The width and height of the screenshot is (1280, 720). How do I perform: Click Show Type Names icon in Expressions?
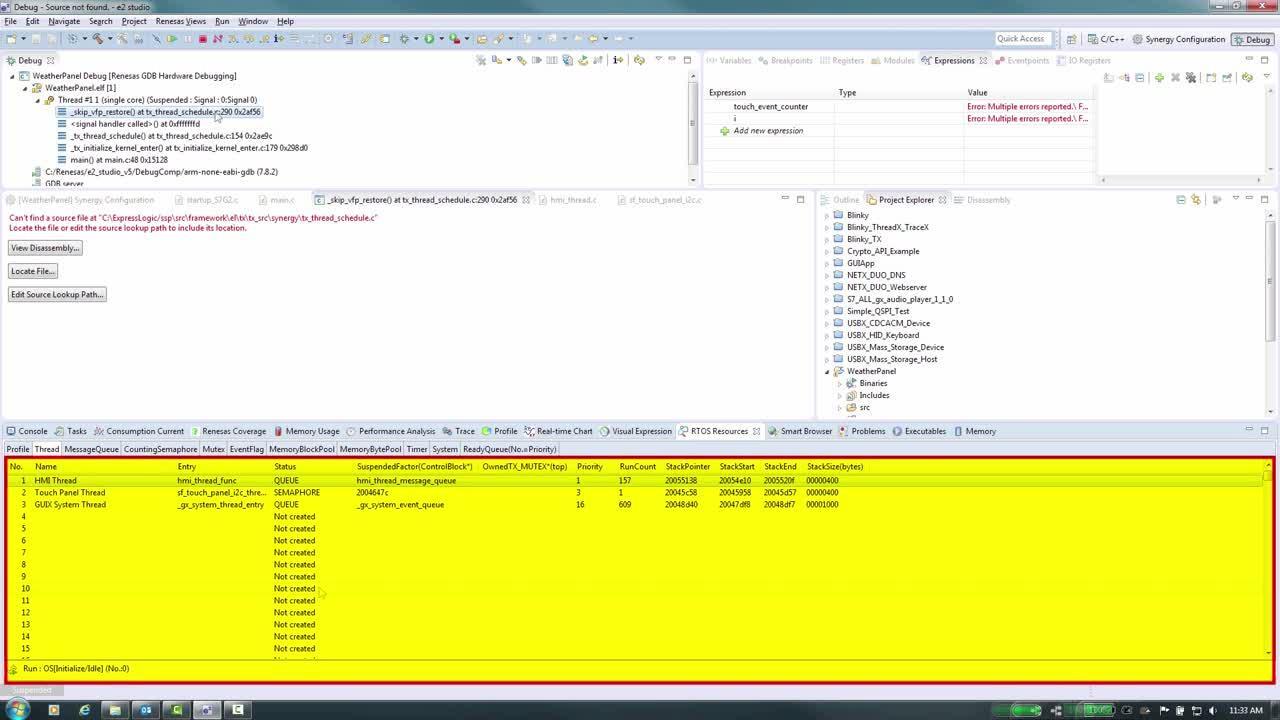coord(1108,77)
